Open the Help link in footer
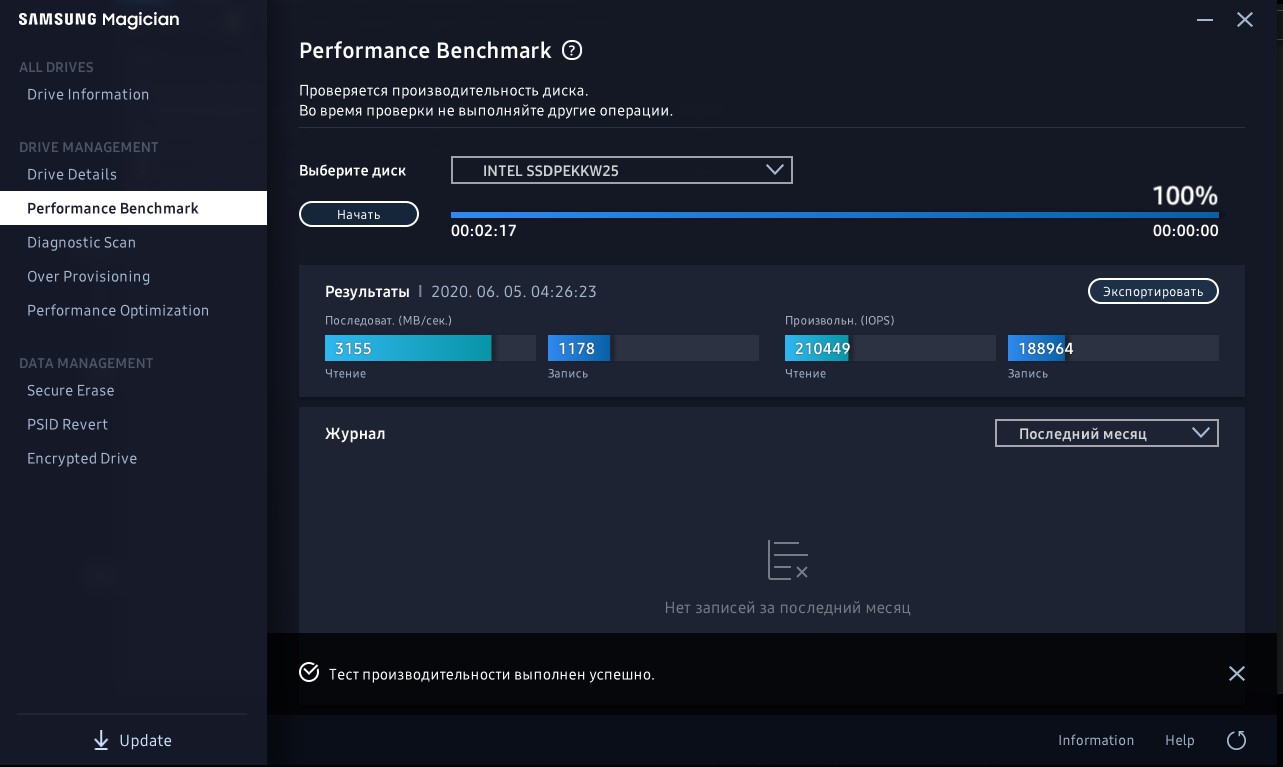 1180,740
